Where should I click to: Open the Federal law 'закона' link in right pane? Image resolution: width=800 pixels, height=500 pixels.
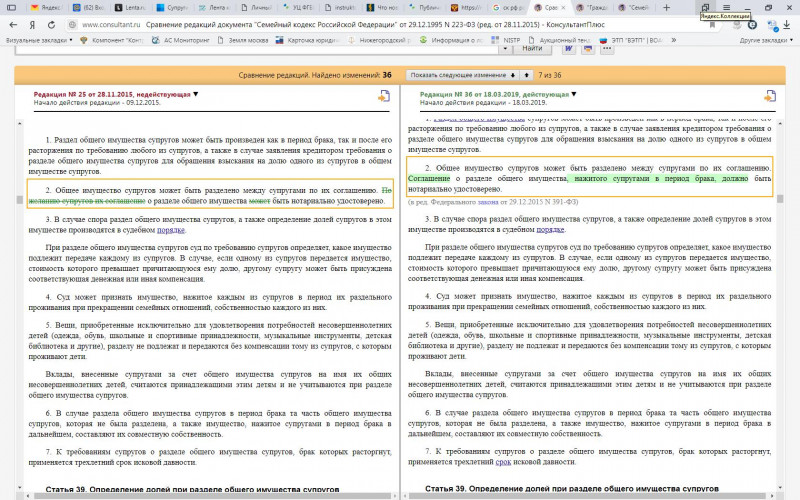pyautogui.click(x=488, y=202)
